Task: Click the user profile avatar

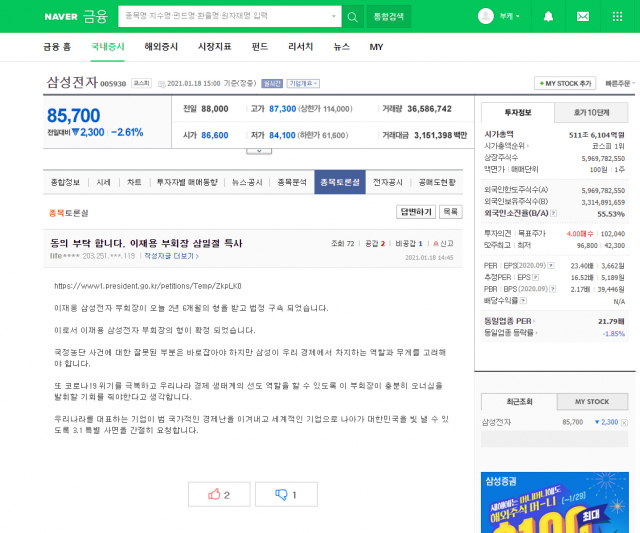Action: click(x=486, y=16)
